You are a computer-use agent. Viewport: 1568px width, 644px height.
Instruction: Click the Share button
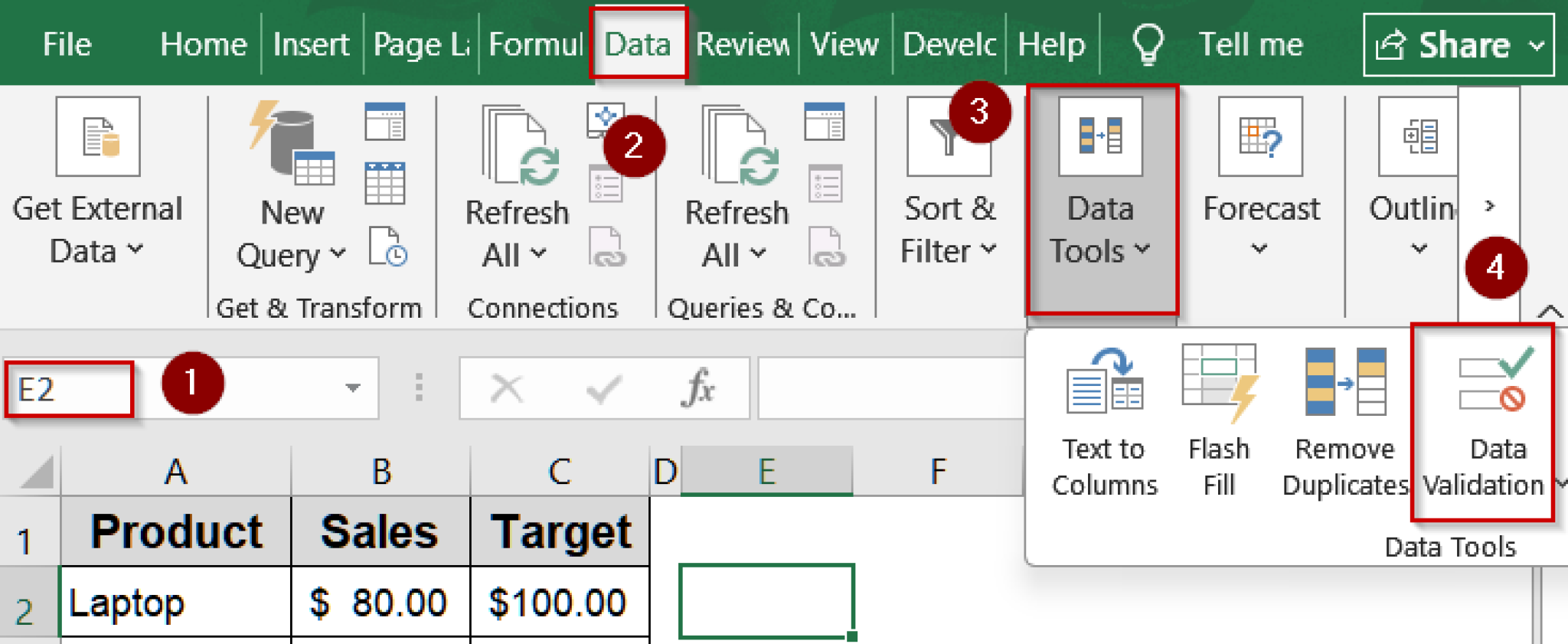1458,45
